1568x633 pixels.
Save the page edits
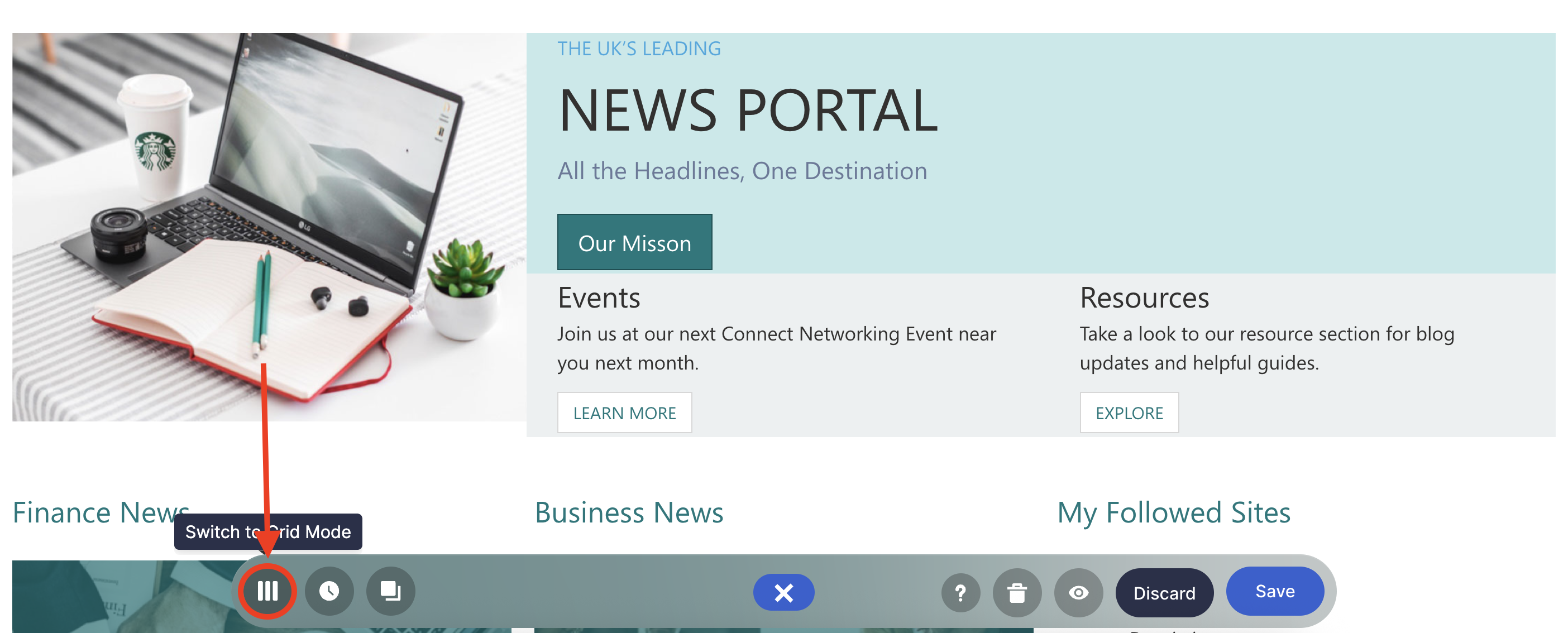pyautogui.click(x=1275, y=591)
